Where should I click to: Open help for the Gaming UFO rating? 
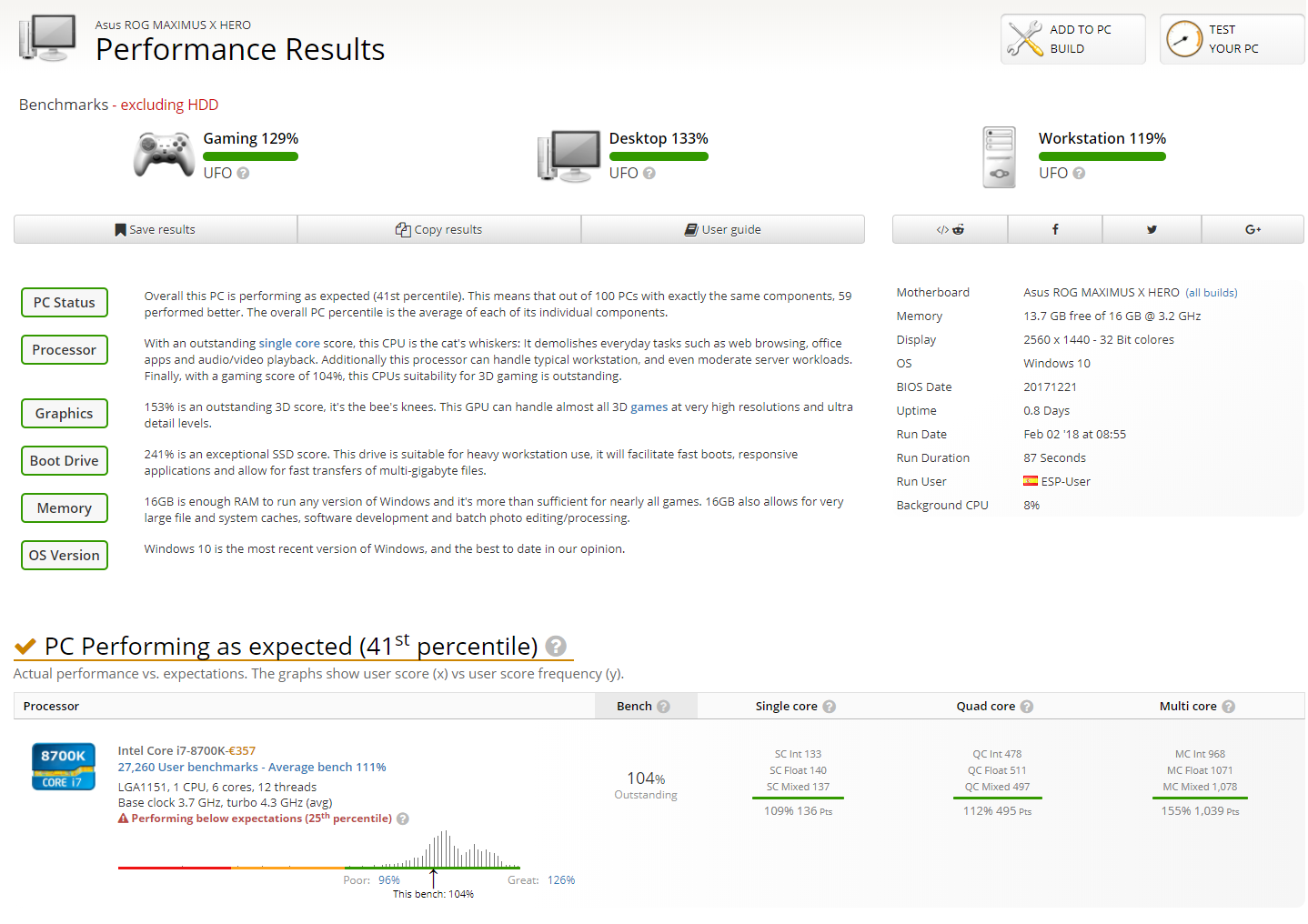pyautogui.click(x=243, y=173)
